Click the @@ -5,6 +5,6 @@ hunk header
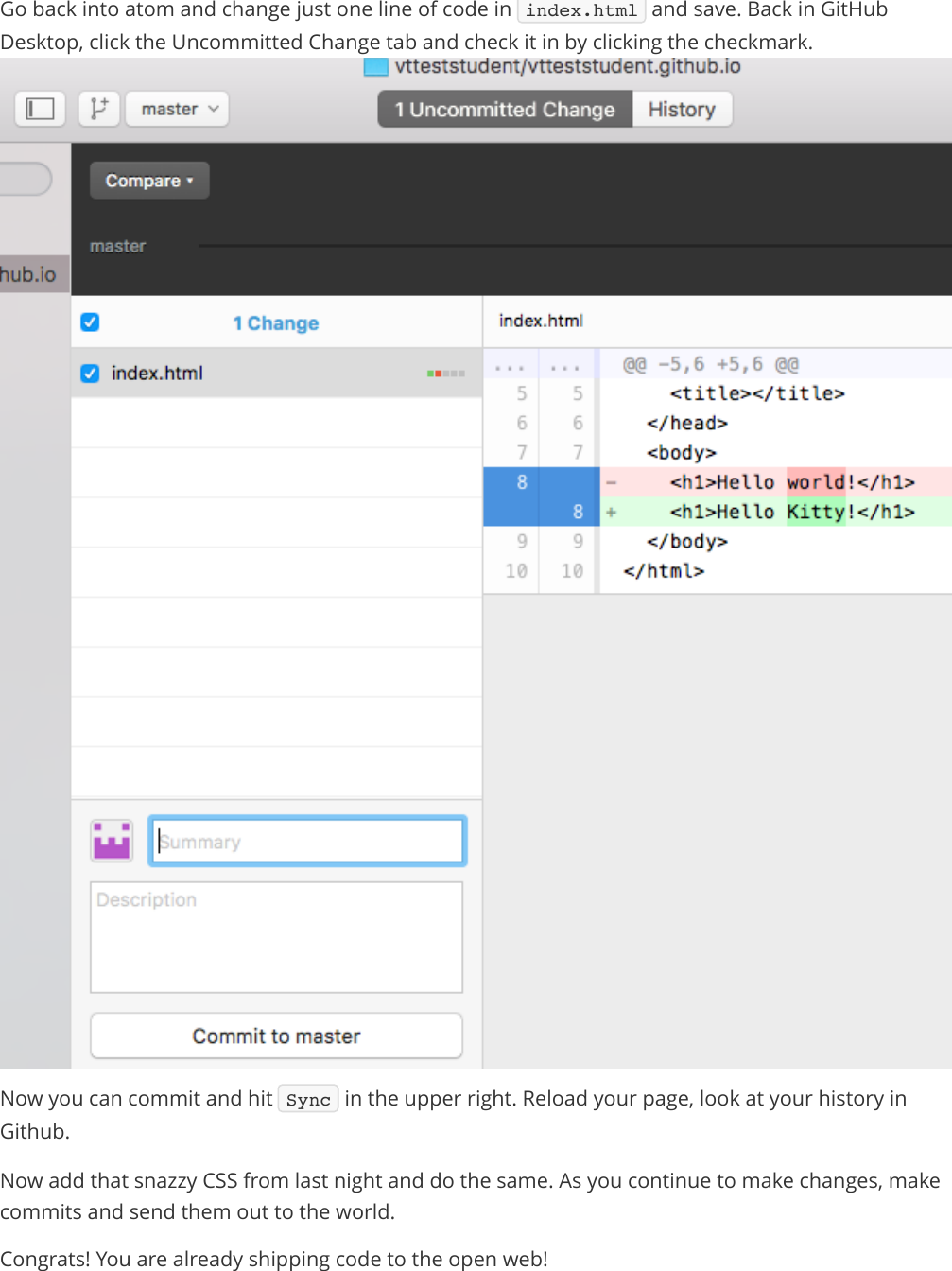Screen dimensions: 952x1271 tap(711, 364)
